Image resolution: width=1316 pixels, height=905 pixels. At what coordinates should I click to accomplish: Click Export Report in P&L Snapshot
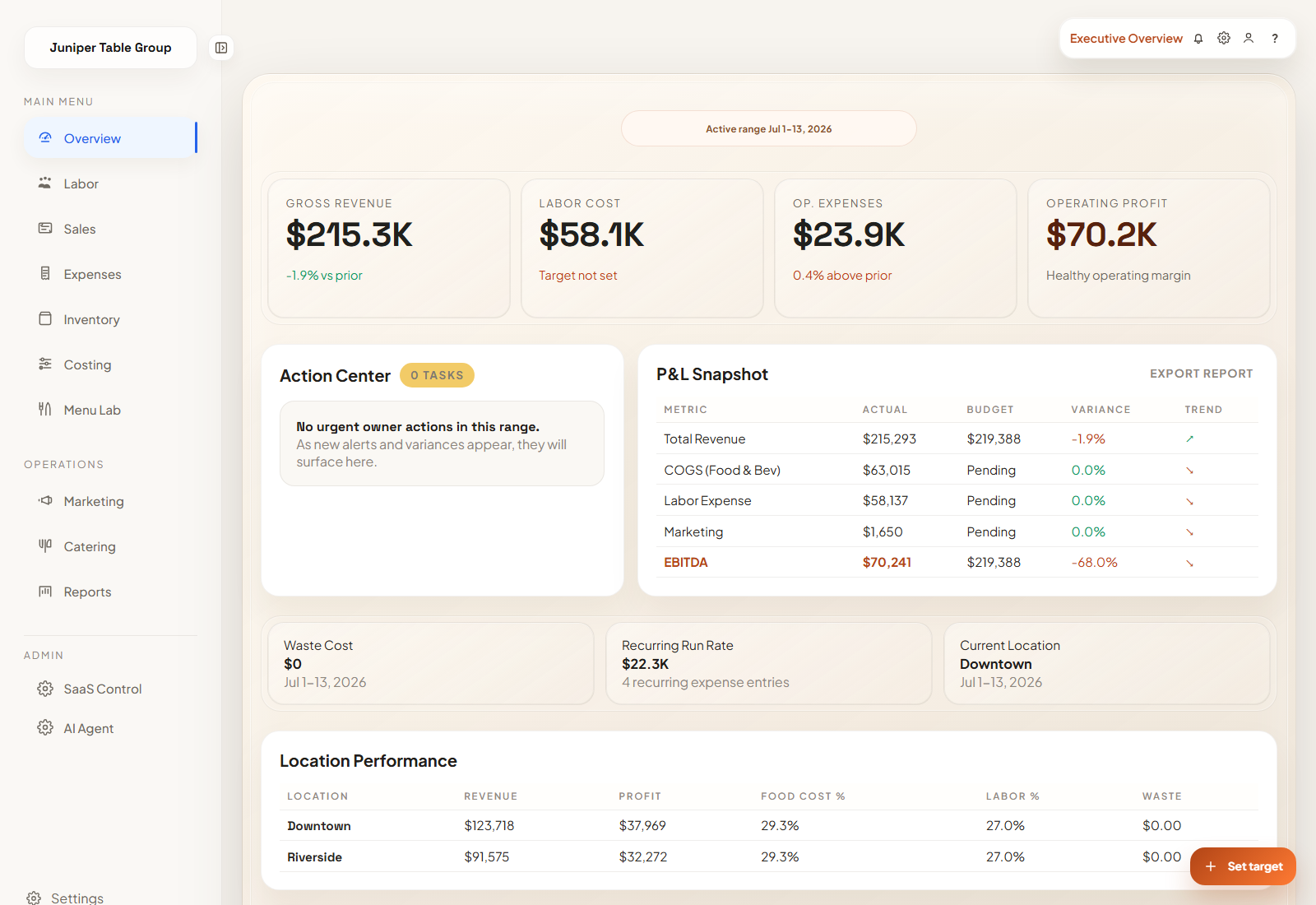point(1201,374)
